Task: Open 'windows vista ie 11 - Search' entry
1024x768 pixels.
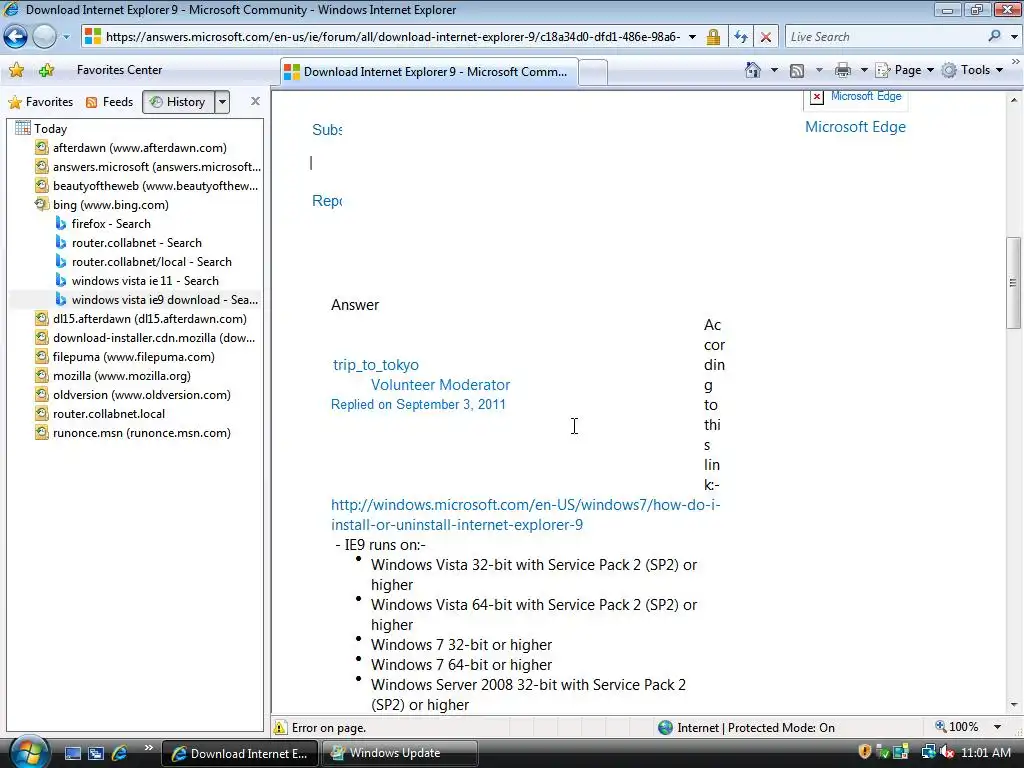Action: point(137,280)
